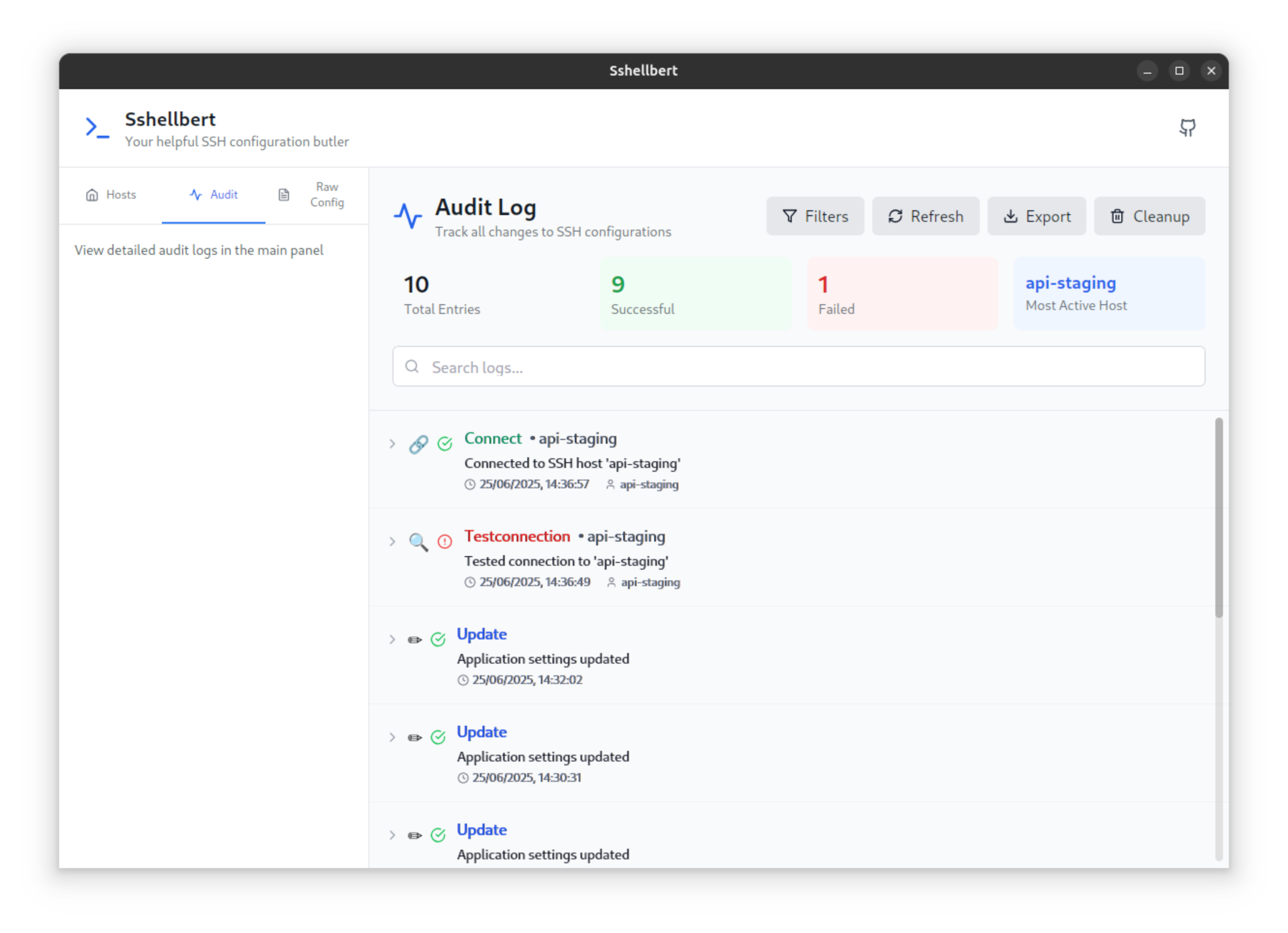Click timestamp 25/06/2025, 14:30:31
The image size is (1288, 933).
tap(527, 778)
